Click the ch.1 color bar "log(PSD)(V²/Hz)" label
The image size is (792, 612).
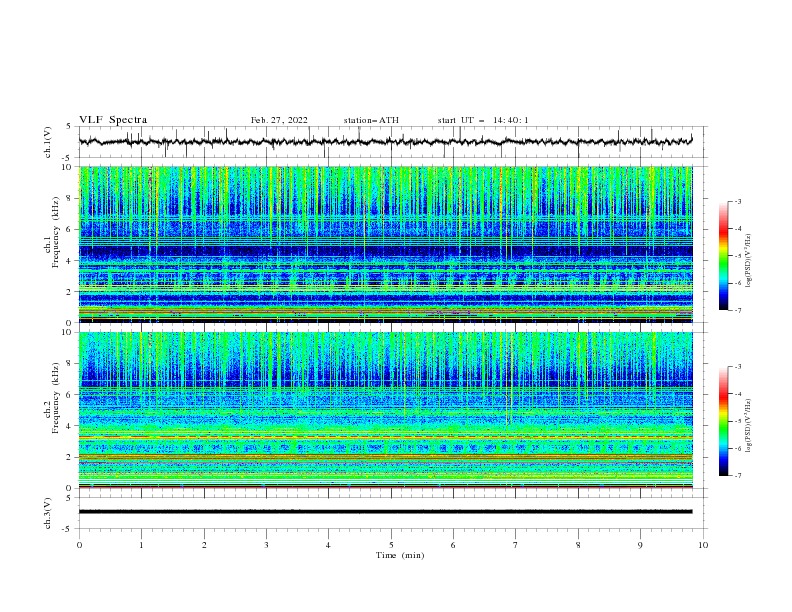pyautogui.click(x=749, y=261)
